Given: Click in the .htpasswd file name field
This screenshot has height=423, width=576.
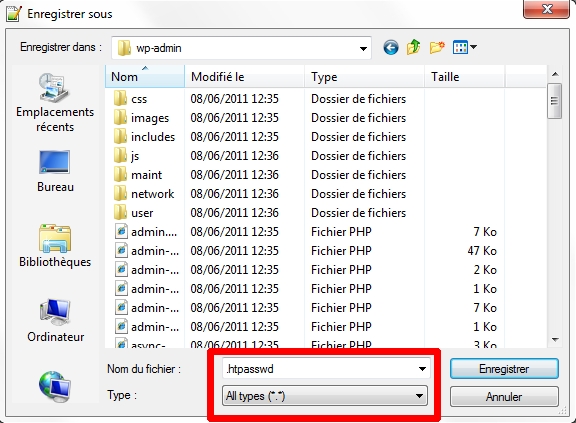Looking at the screenshot, I should [319, 369].
